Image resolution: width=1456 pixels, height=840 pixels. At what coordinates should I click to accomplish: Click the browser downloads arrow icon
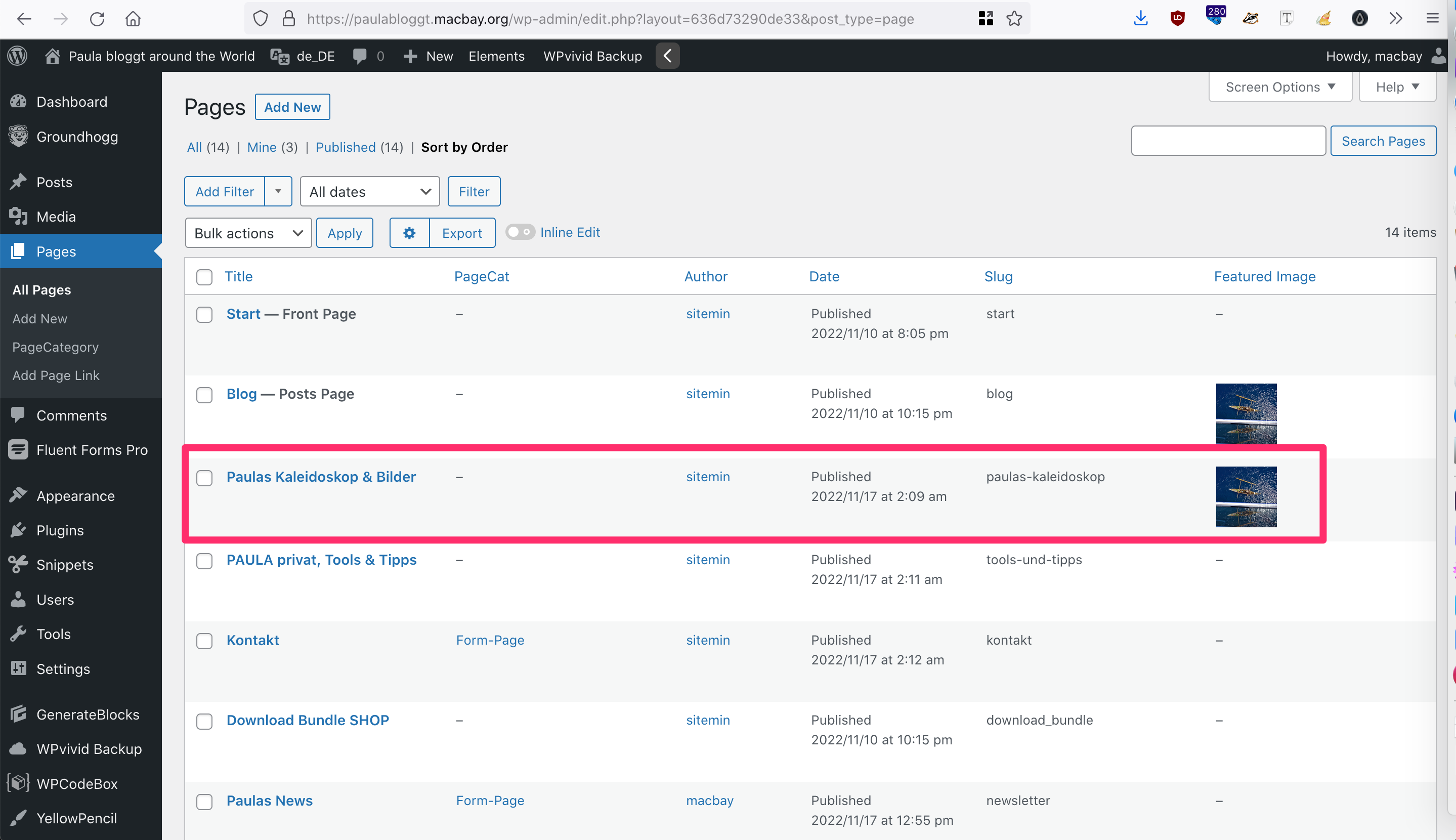(1140, 19)
